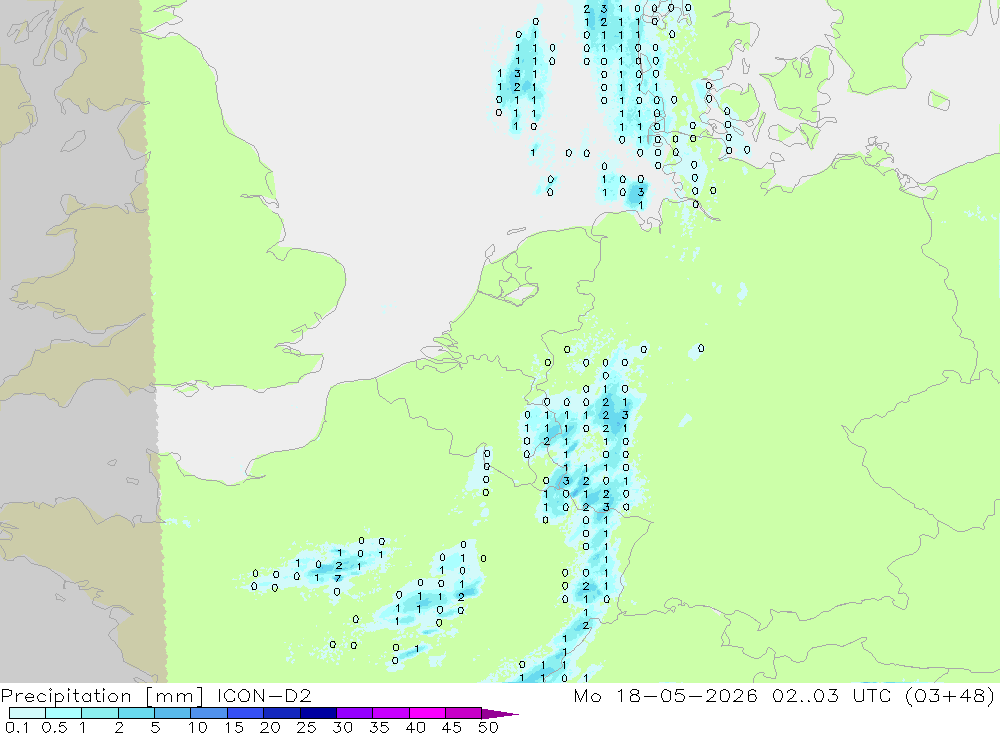Click the map value '7' over France

[x=338, y=579]
